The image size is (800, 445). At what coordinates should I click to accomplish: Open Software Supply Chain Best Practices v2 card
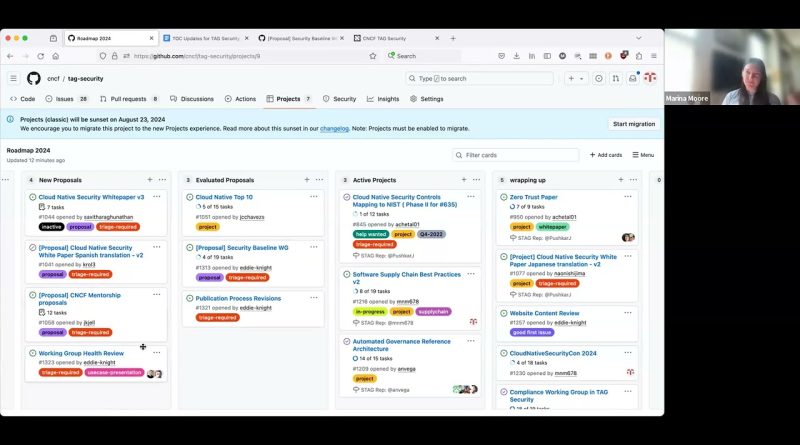[406, 278]
